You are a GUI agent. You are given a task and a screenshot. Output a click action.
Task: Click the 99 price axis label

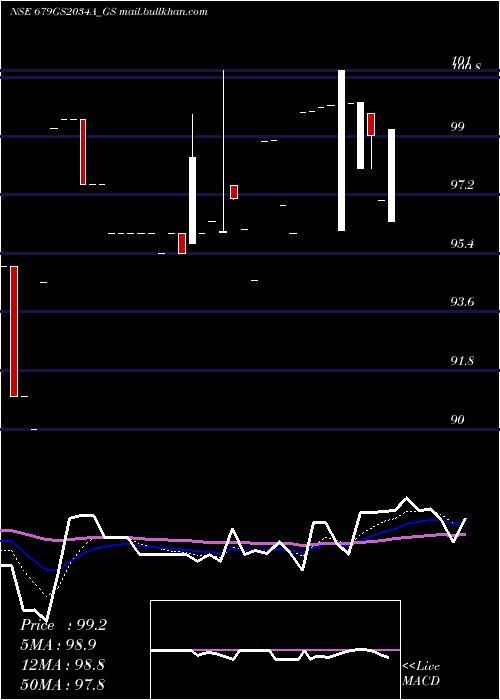click(x=458, y=126)
